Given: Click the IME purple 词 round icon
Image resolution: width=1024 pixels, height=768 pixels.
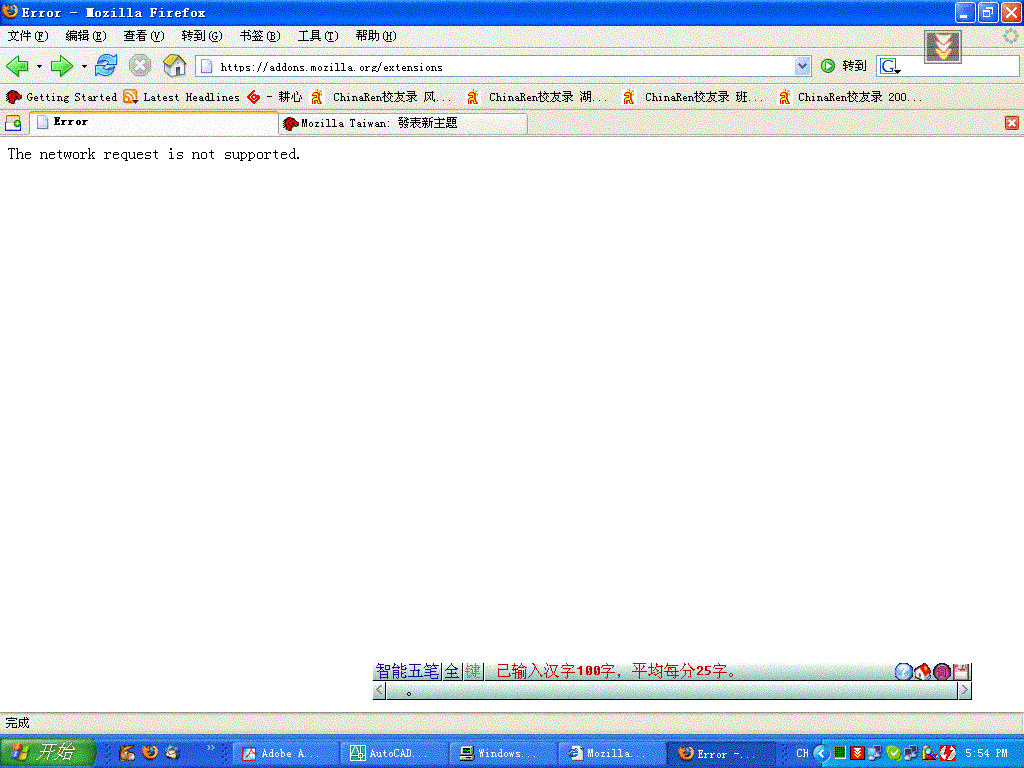Looking at the screenshot, I should pos(942,671).
